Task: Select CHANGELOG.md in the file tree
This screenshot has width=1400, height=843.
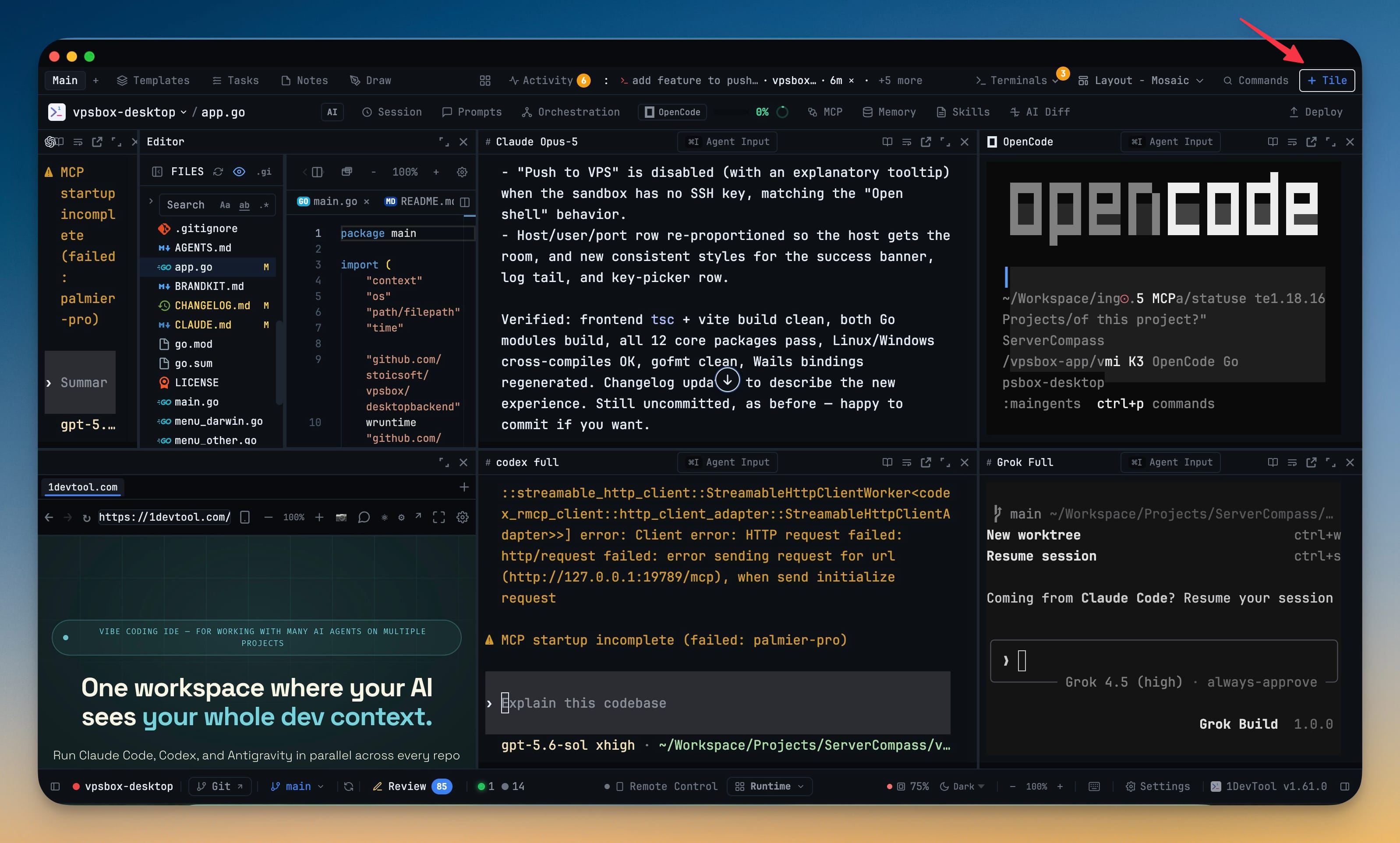Action: pyautogui.click(x=212, y=306)
